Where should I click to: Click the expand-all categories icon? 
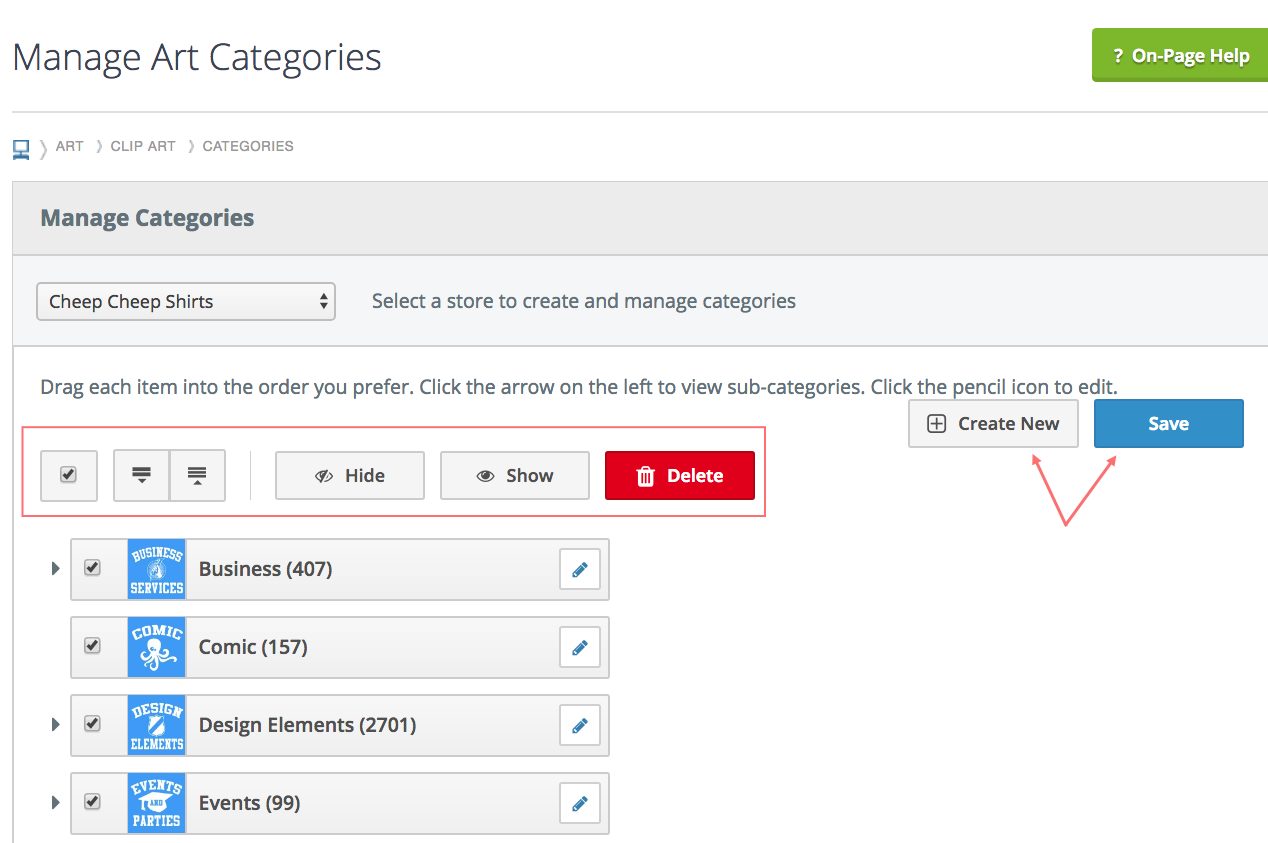(141, 475)
